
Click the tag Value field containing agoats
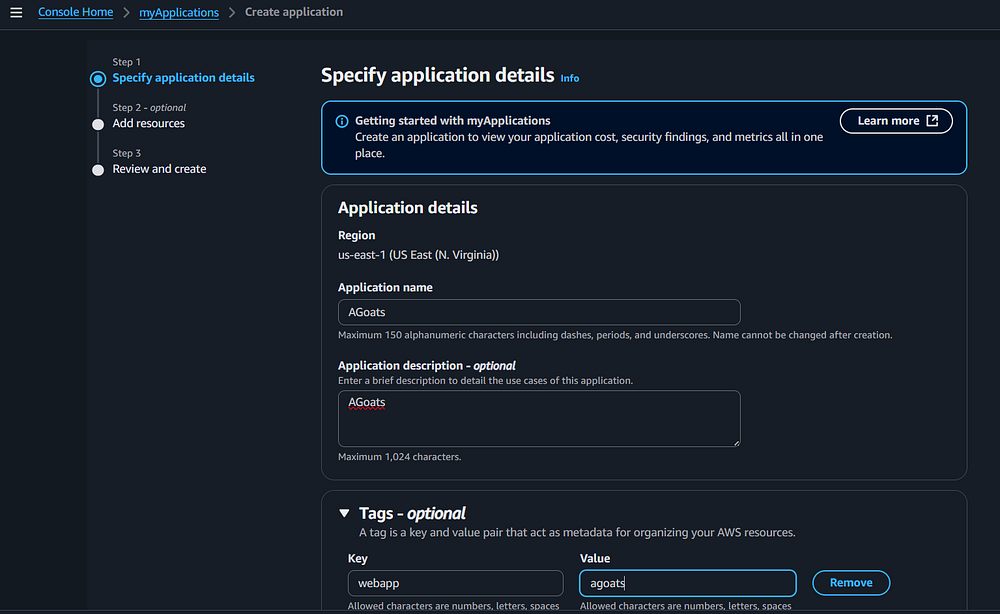click(687, 583)
